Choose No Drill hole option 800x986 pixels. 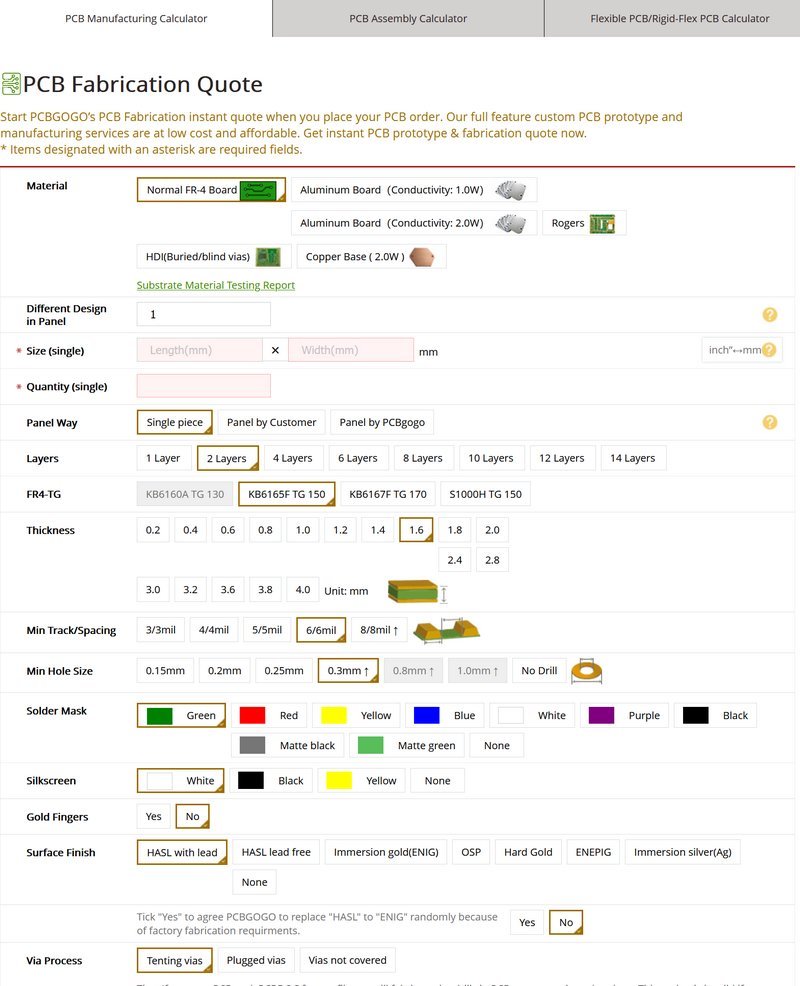coord(539,671)
